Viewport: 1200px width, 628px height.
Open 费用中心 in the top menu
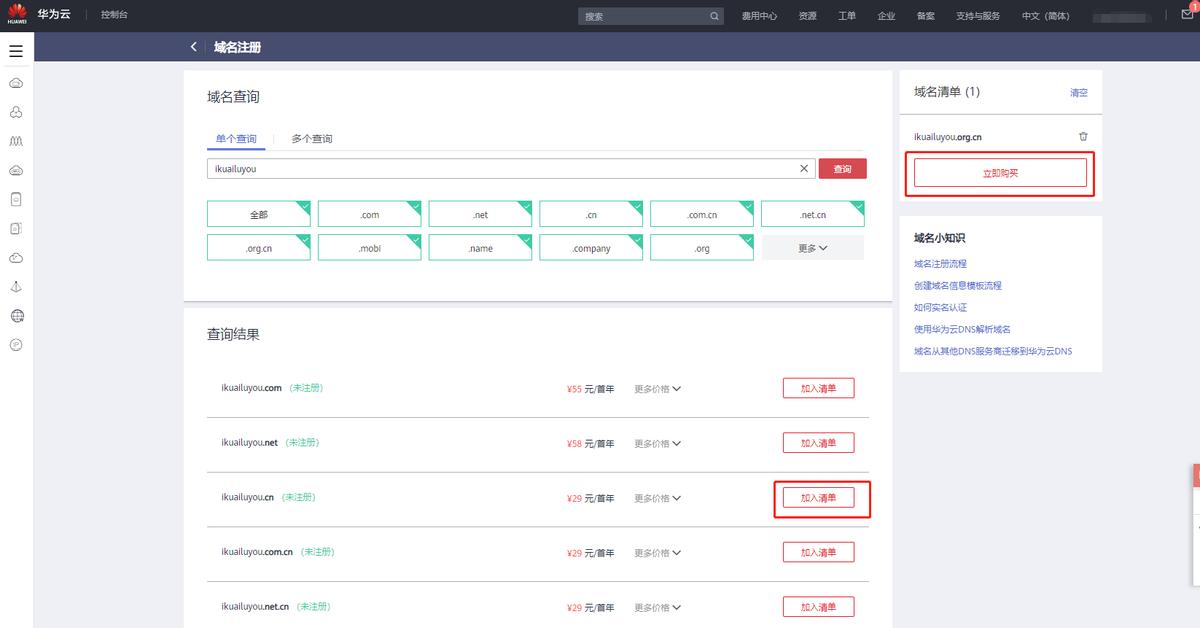pyautogui.click(x=759, y=16)
